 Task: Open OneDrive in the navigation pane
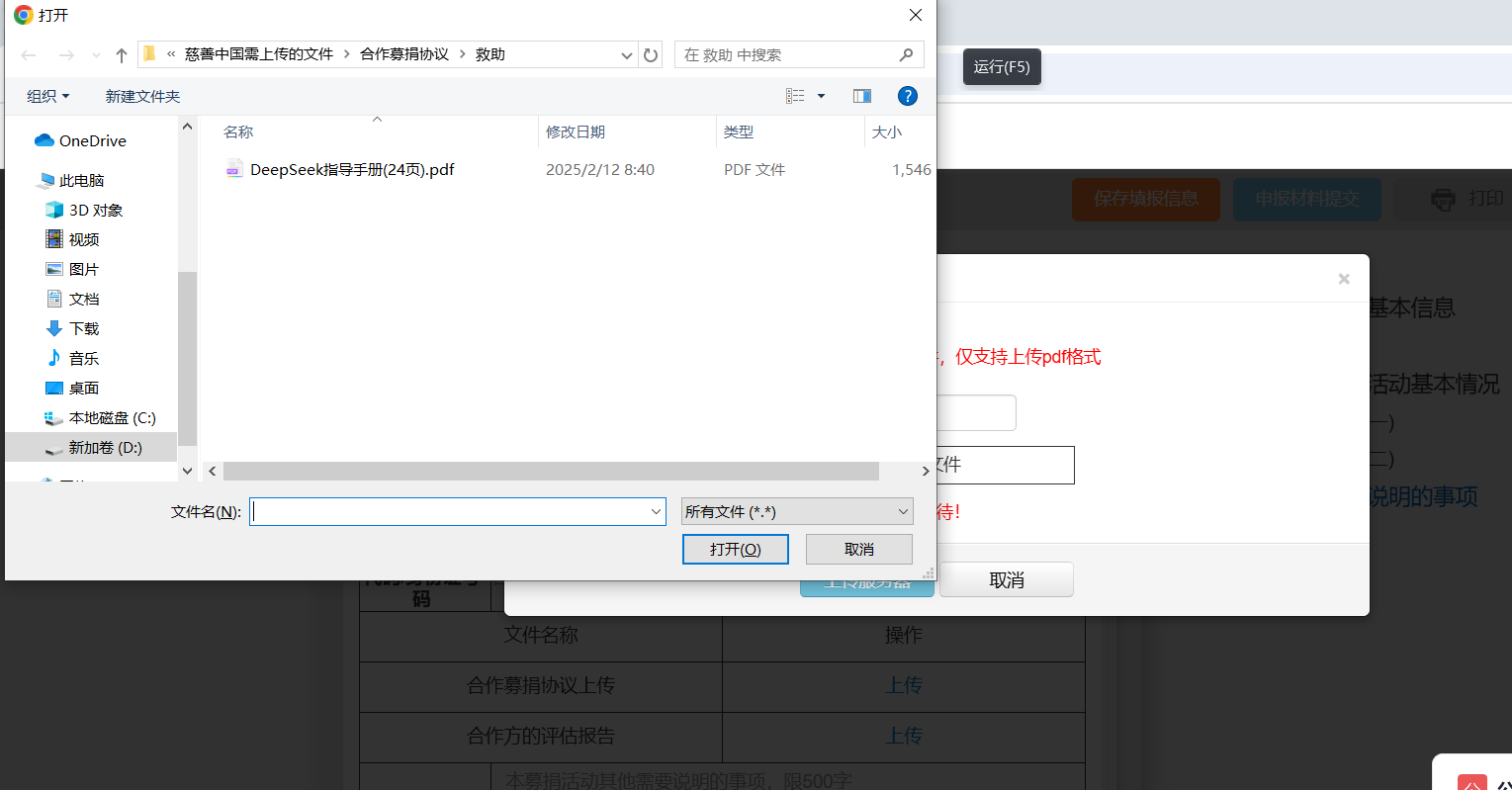tap(92, 141)
